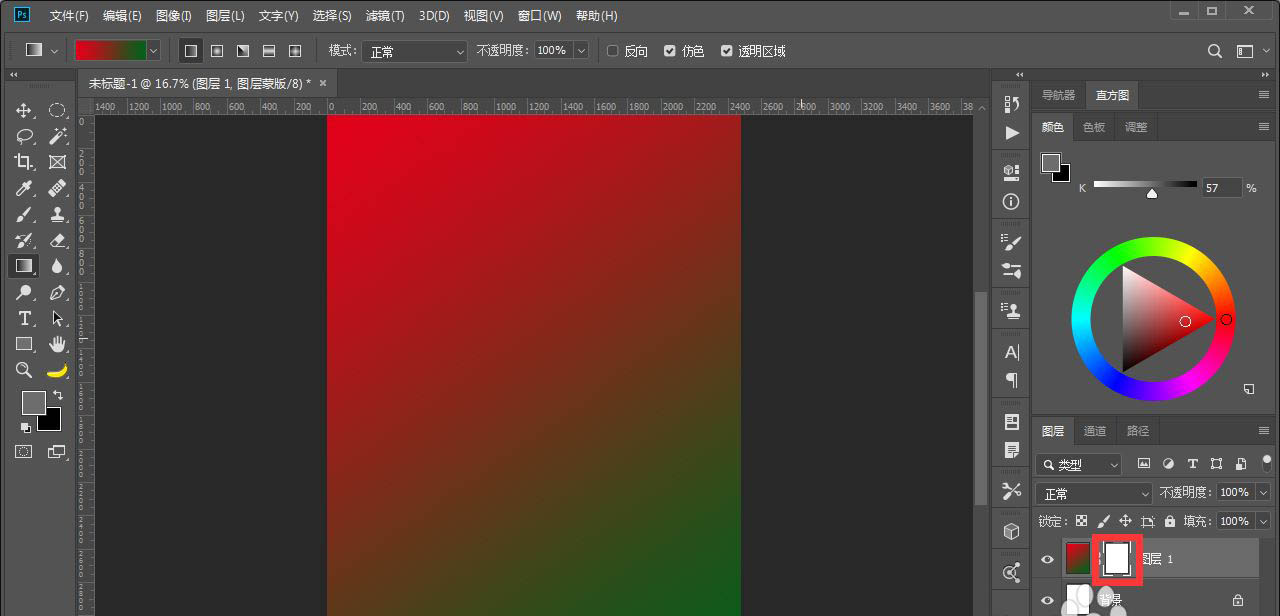Click the banana Edit Toolbar icon
The height and width of the screenshot is (616, 1280).
click(x=57, y=370)
